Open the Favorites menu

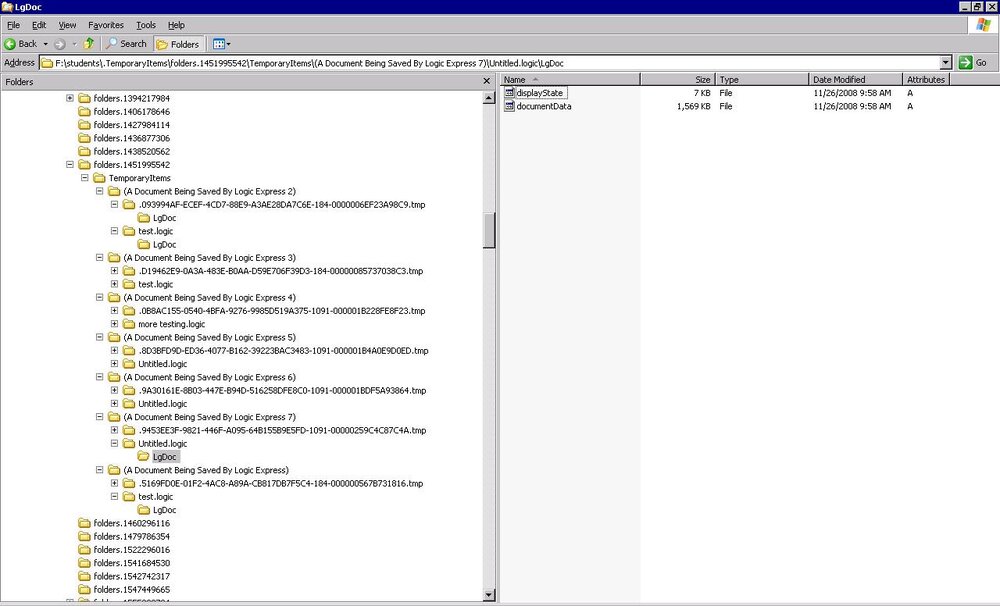click(106, 25)
